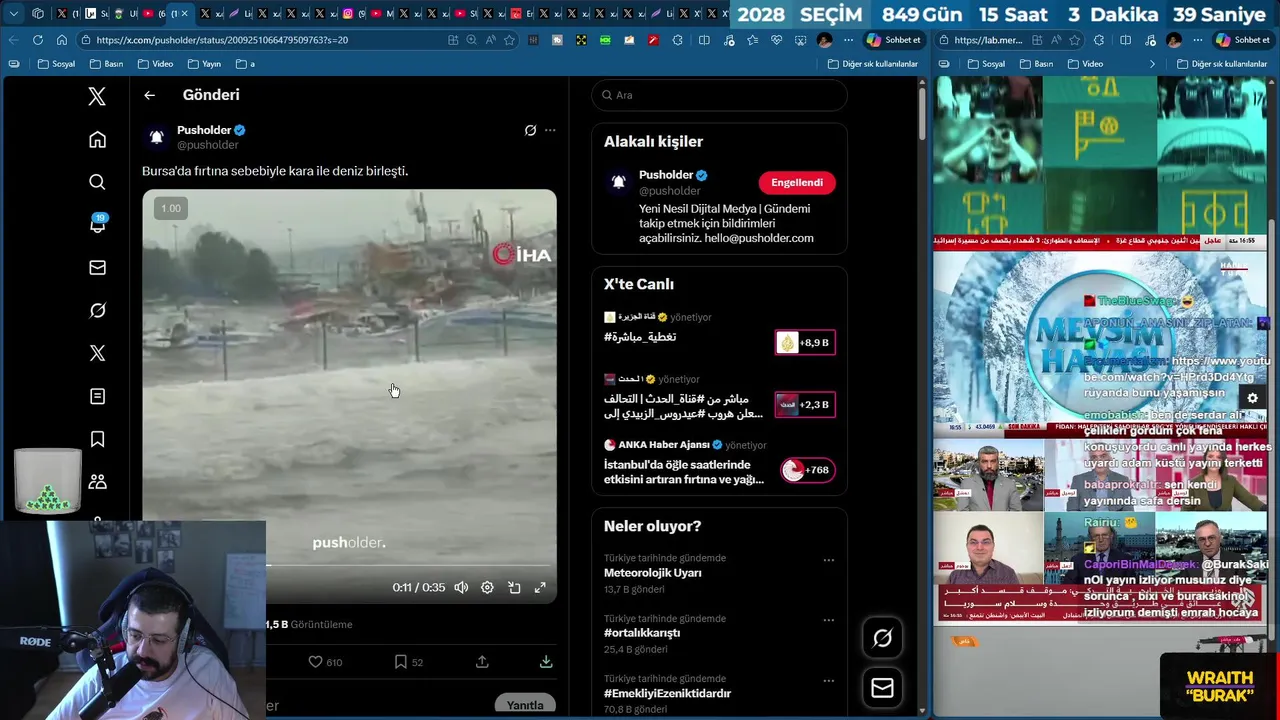This screenshot has width=1280, height=720.
Task: Switch to the first YouTube tab
Action: 153,14
